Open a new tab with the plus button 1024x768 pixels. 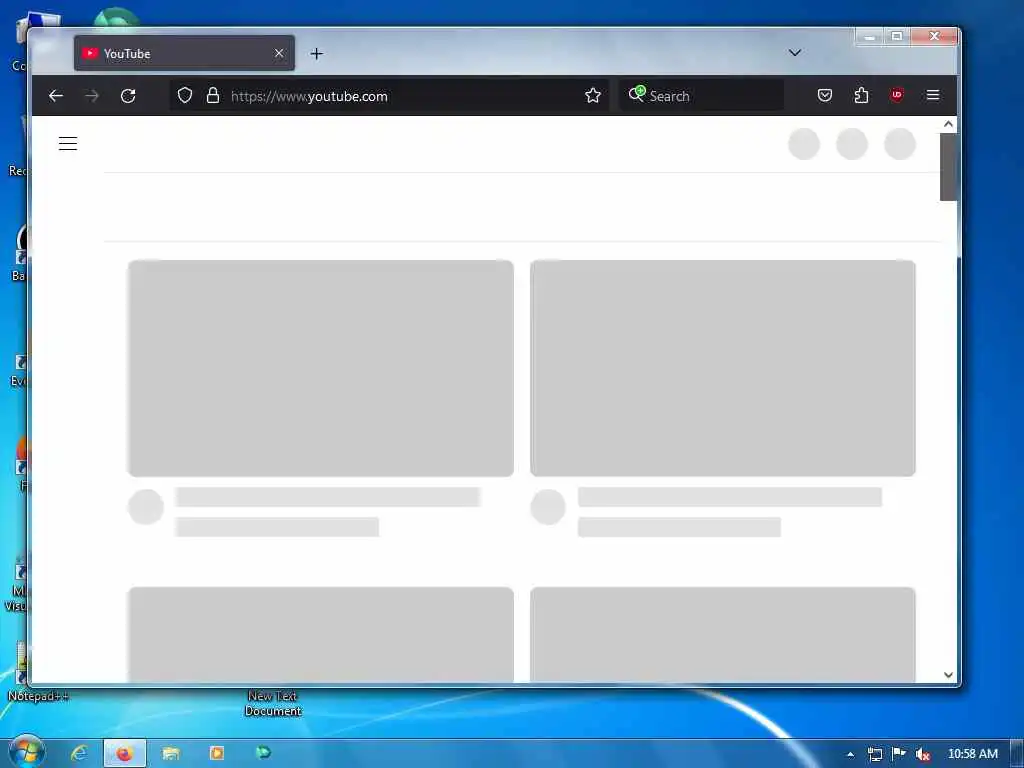[x=317, y=54]
